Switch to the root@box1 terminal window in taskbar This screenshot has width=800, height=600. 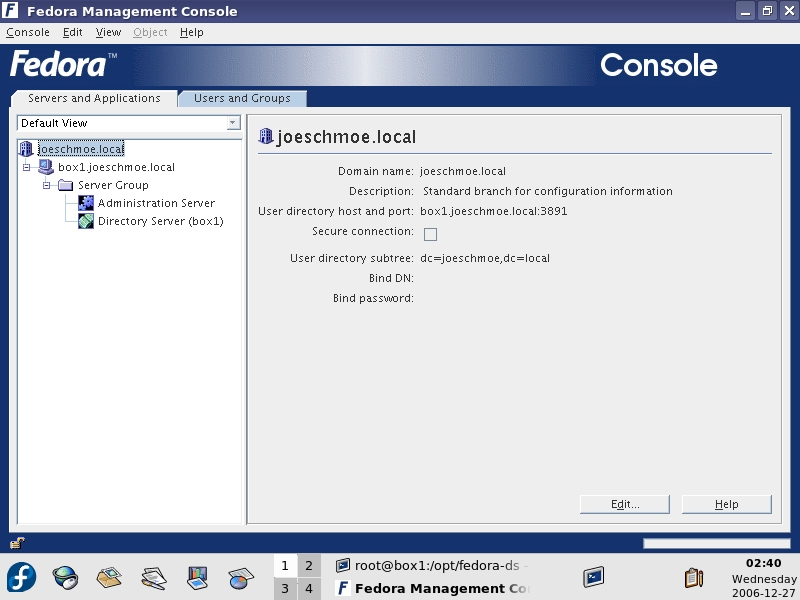432,566
